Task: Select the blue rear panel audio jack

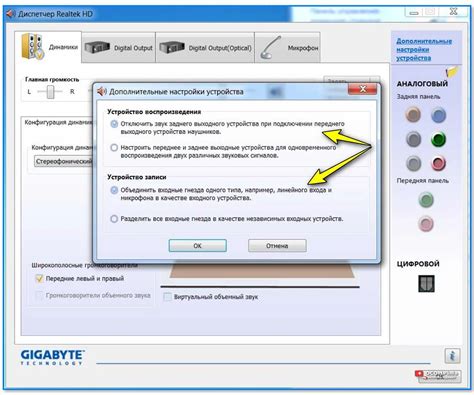Action: pyautogui.click(x=438, y=115)
